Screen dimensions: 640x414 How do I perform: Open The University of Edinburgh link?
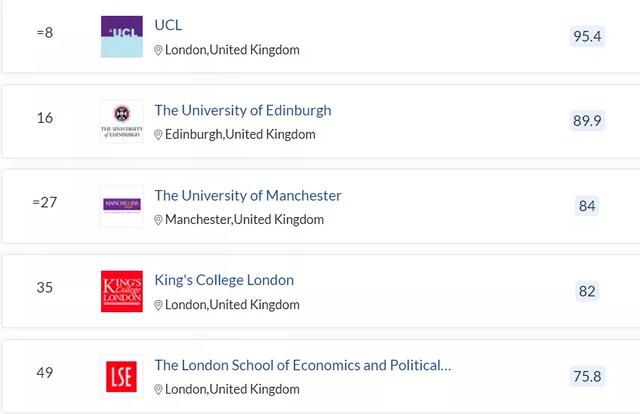pos(243,110)
